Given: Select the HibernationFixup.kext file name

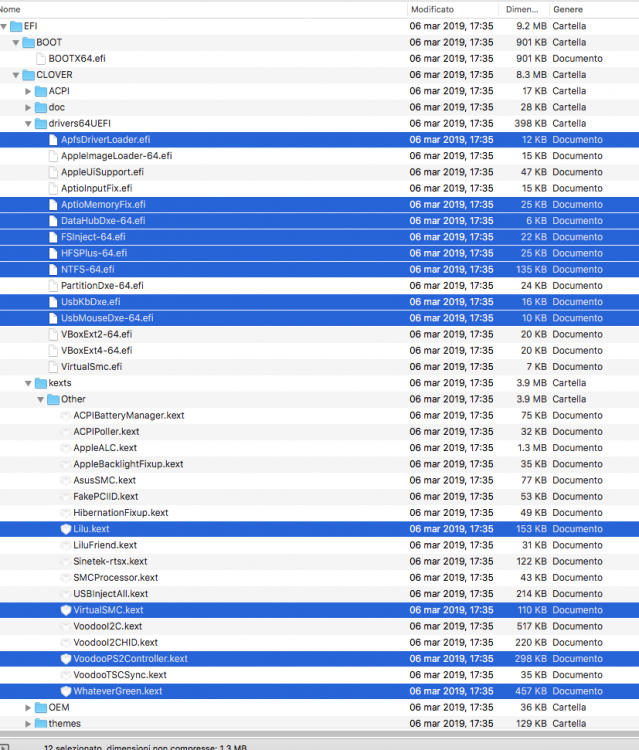Looking at the screenshot, I should coord(121,513).
